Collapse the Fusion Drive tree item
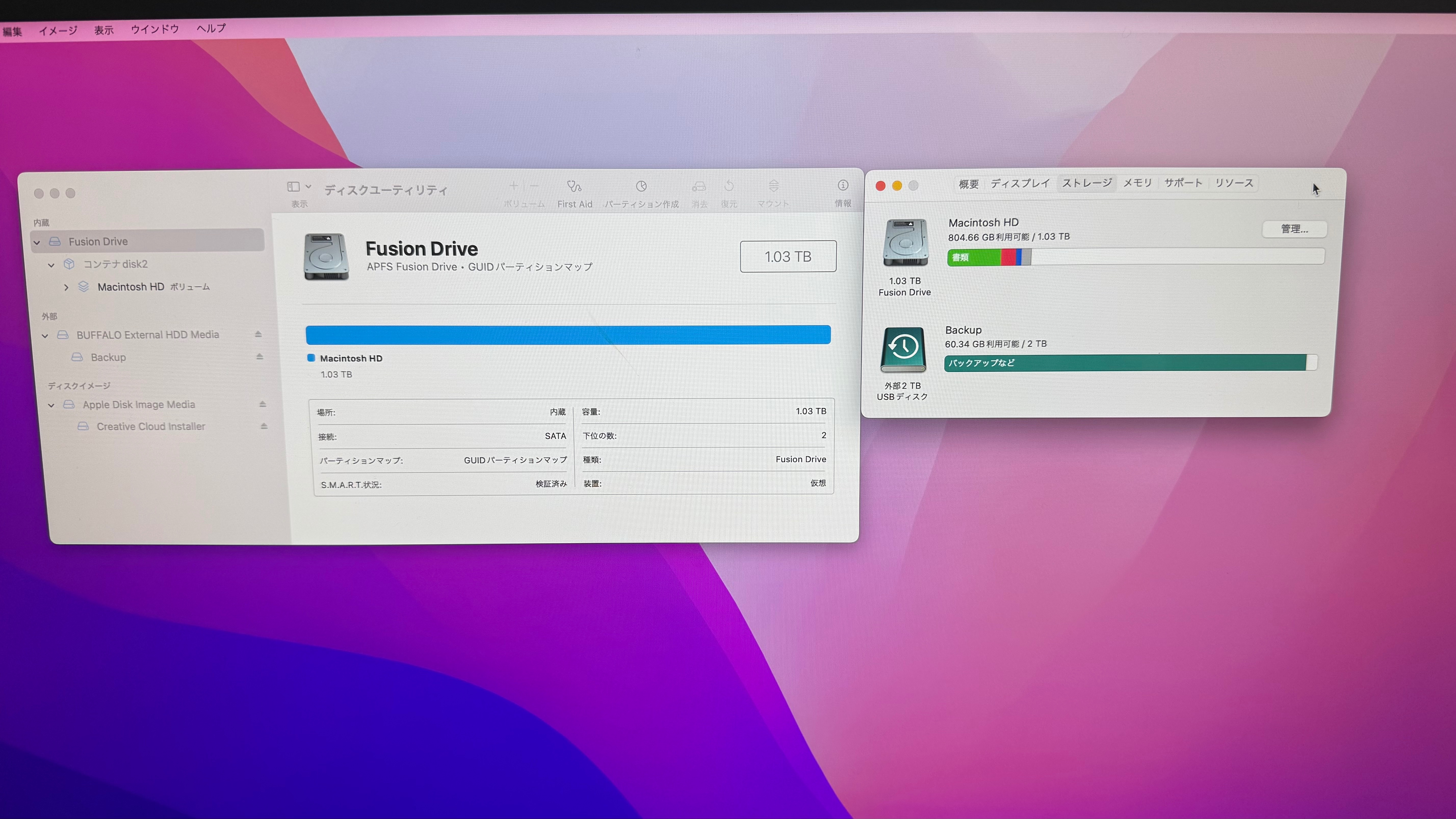The width and height of the screenshot is (1456, 819). [37, 242]
